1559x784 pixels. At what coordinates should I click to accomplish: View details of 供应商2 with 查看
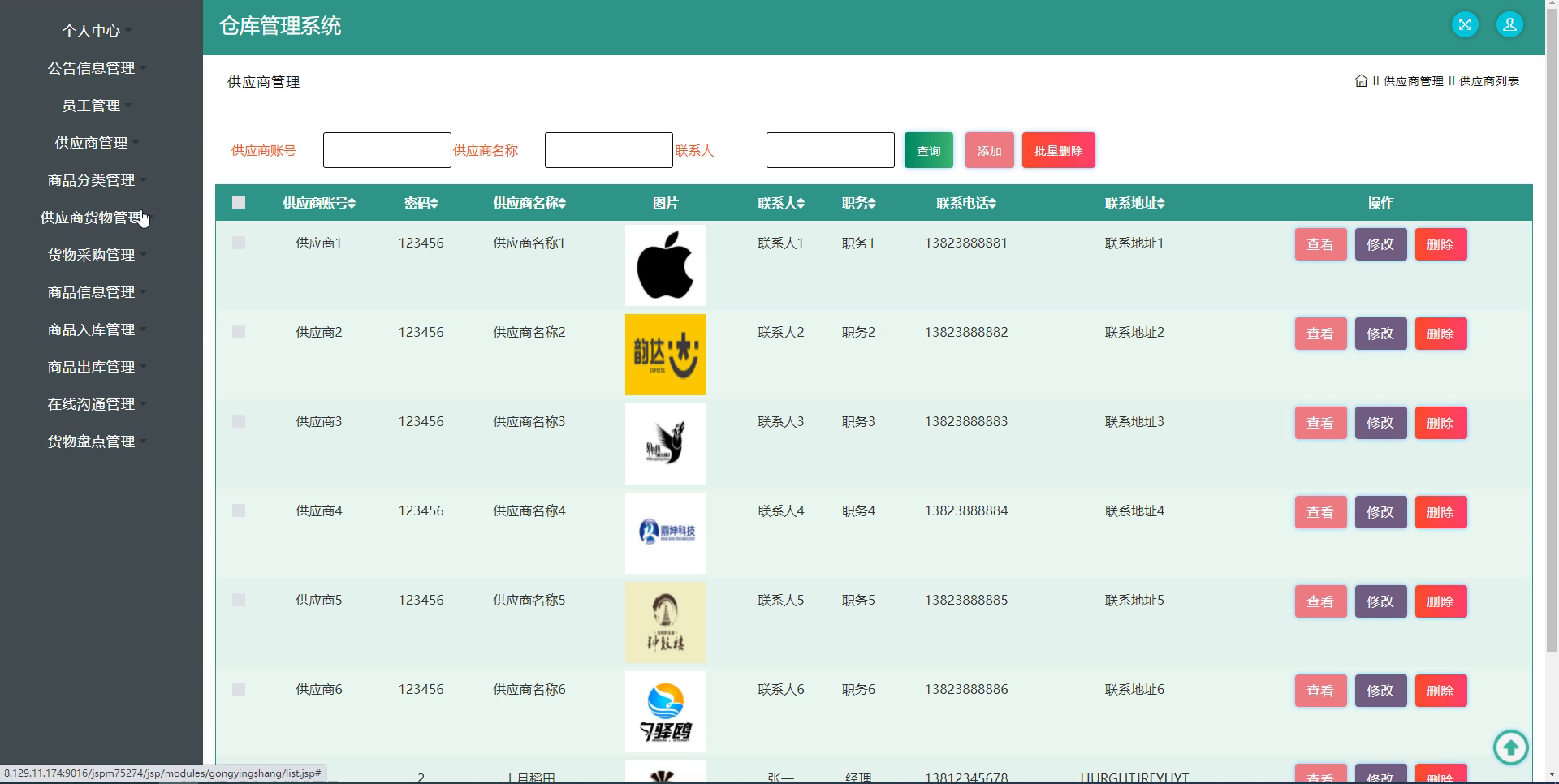(x=1320, y=334)
